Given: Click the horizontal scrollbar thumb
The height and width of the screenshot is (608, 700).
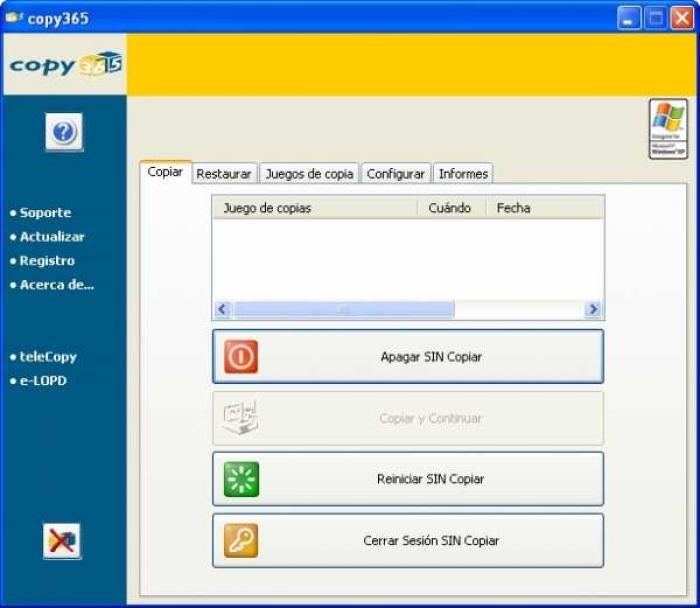Looking at the screenshot, I should 344,309.
